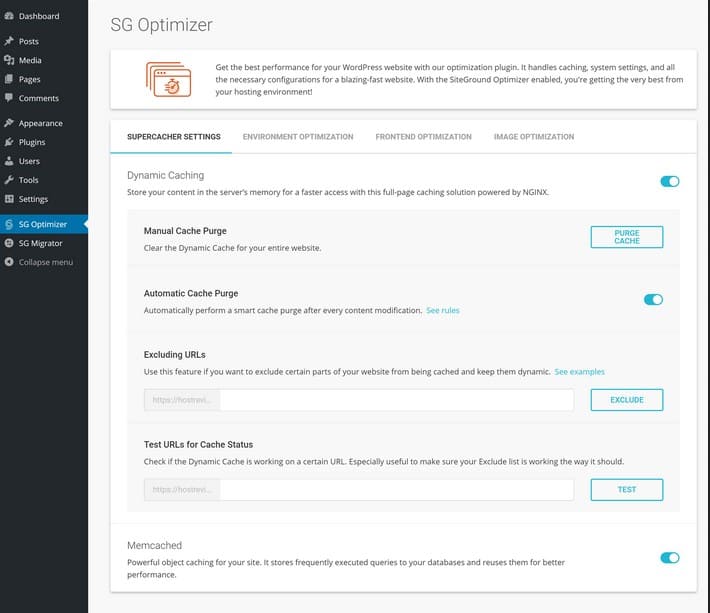Click the Collapse menu arrow icon

click(x=9, y=262)
